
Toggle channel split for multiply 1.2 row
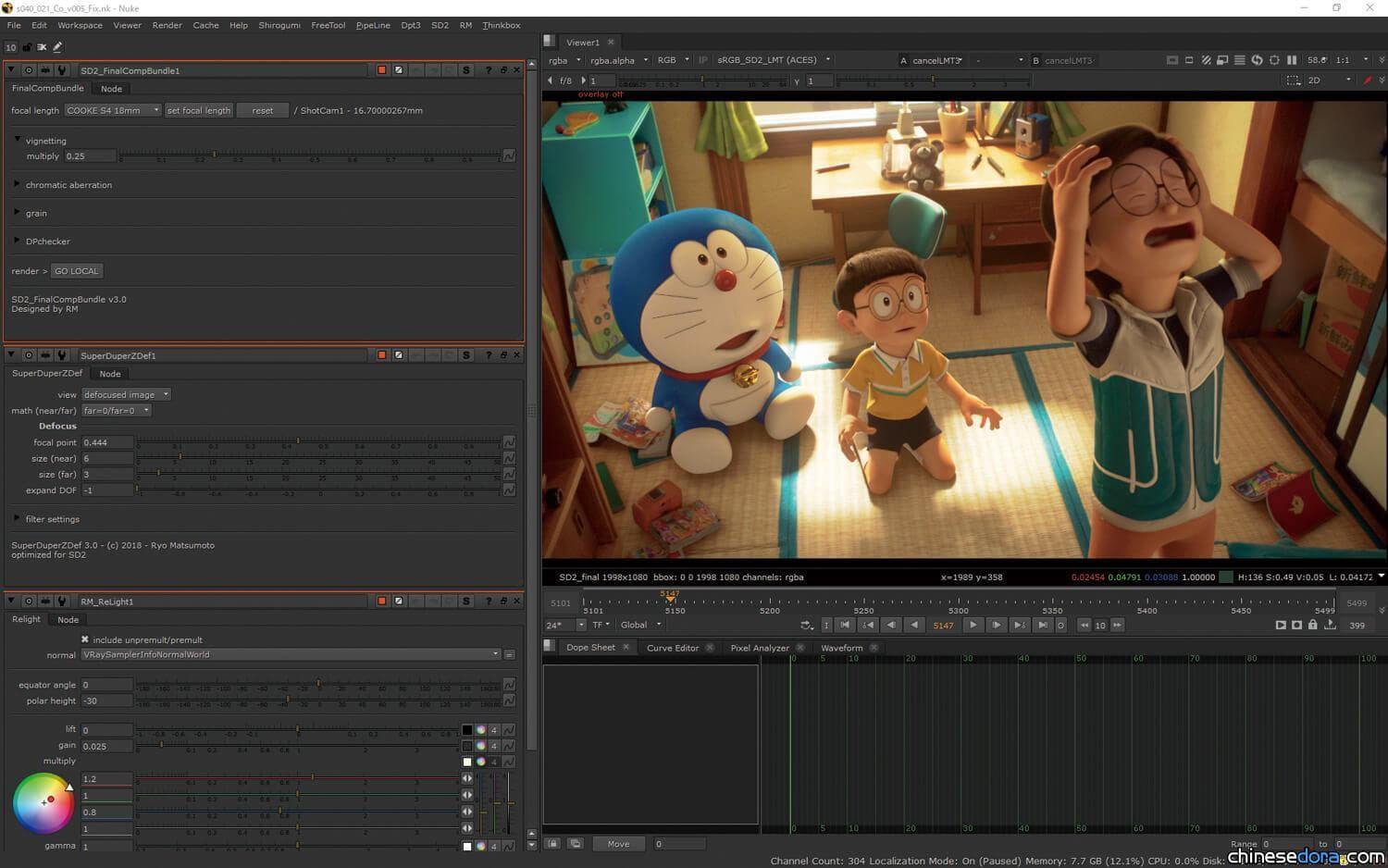point(467,779)
